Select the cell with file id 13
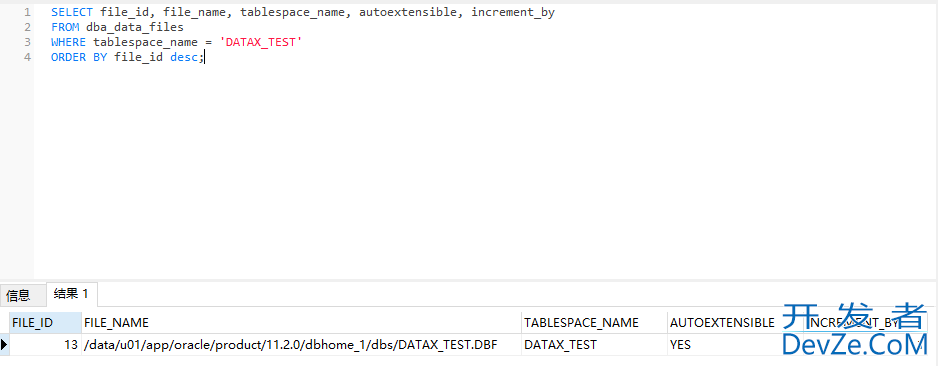 coord(45,344)
